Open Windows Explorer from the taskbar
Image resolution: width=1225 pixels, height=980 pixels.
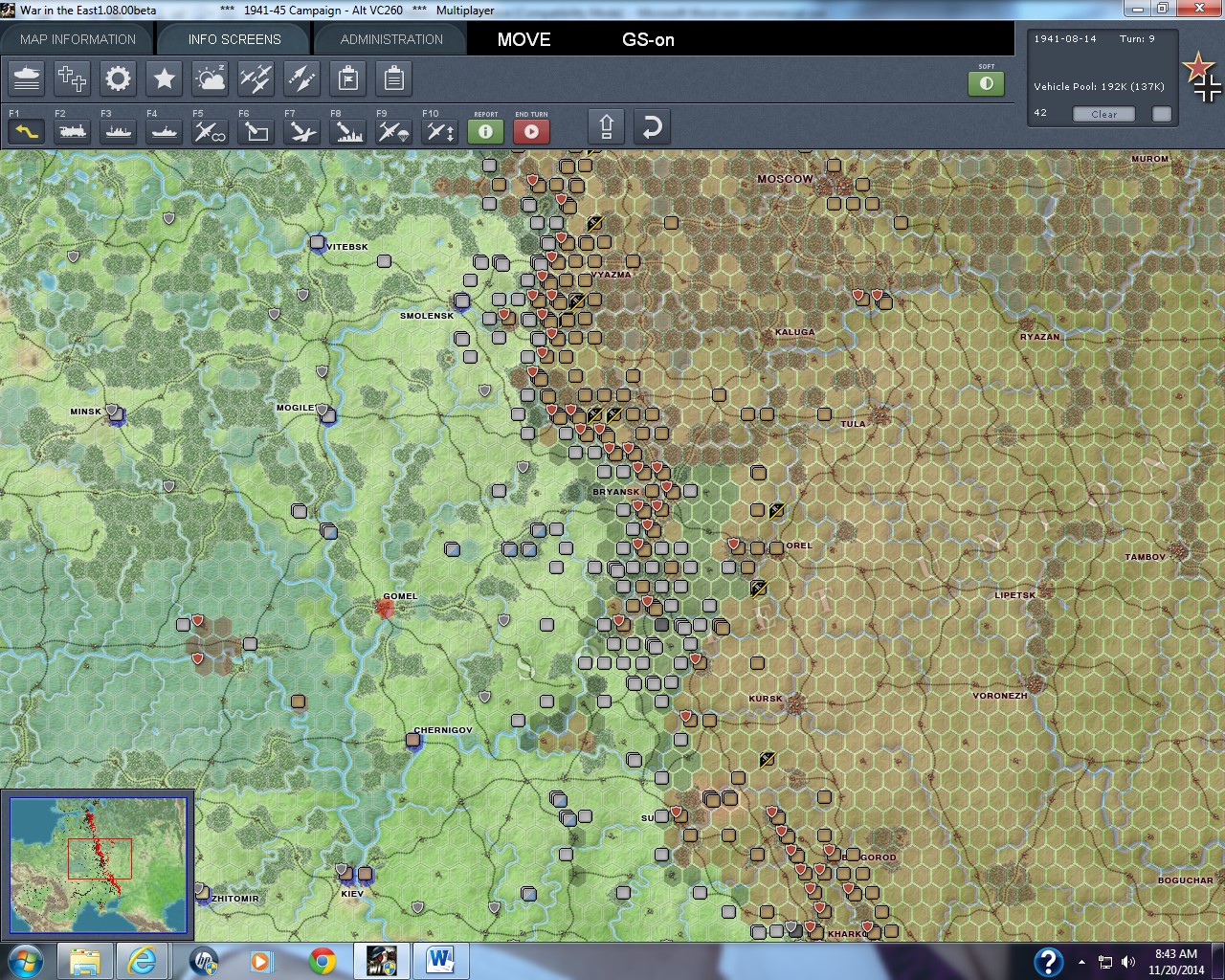click(85, 961)
